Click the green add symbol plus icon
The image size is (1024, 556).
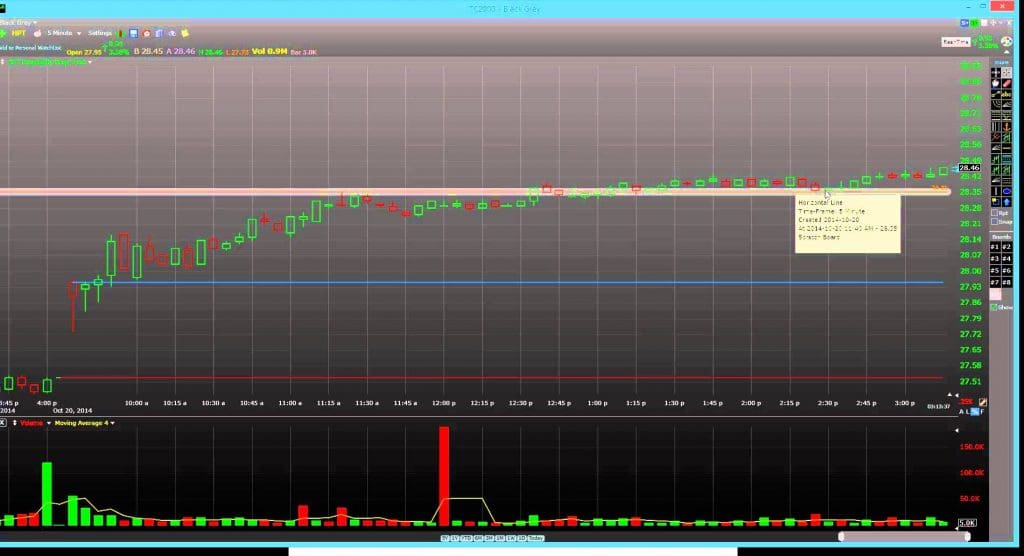tap(5, 33)
